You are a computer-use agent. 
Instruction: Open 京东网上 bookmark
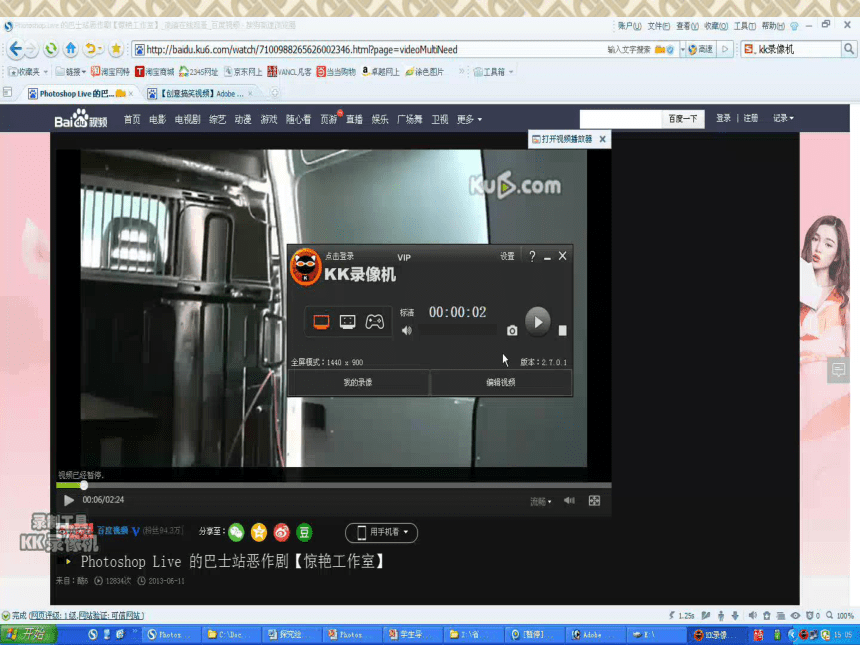click(243, 72)
